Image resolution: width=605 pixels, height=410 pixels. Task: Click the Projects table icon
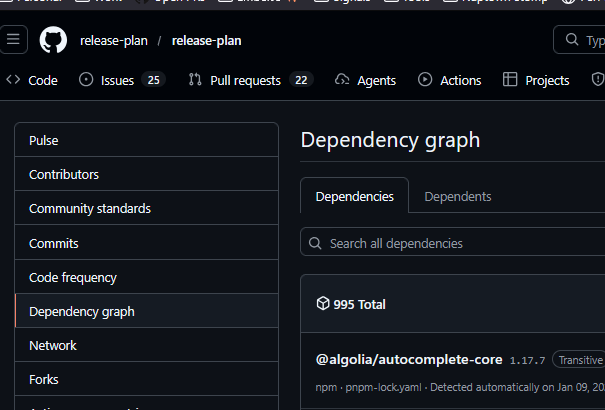(x=510, y=79)
